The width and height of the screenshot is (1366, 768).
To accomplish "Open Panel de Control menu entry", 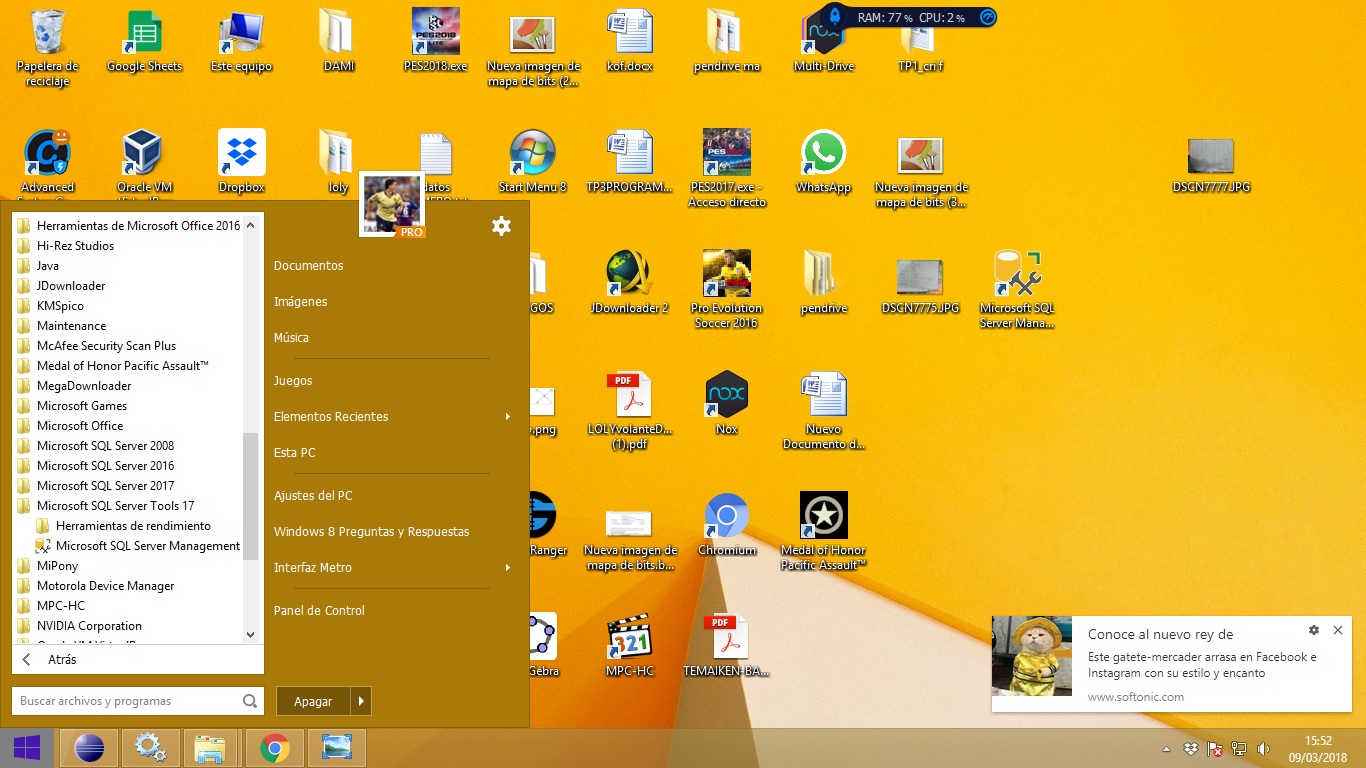I will click(x=319, y=611).
